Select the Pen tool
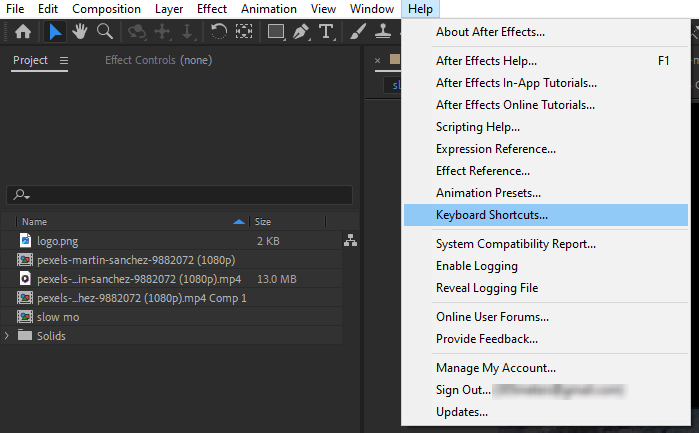 [x=301, y=31]
